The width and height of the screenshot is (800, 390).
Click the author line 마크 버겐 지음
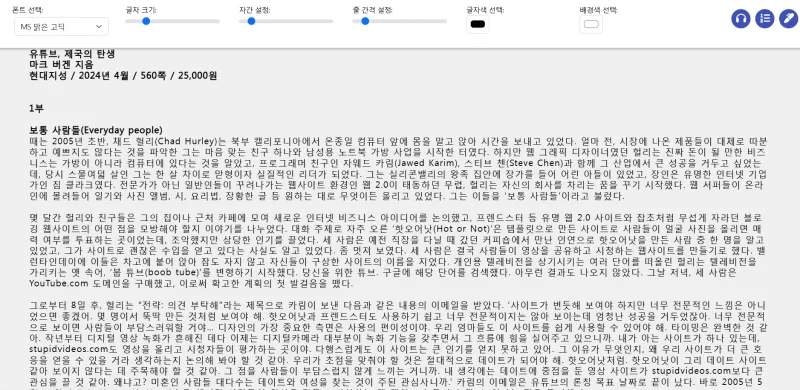point(61,65)
